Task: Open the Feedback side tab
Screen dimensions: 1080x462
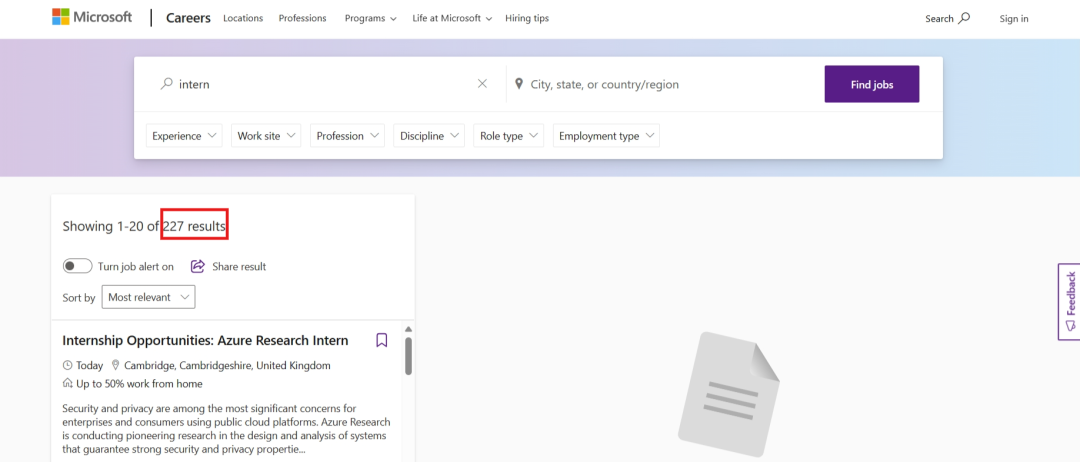Action: pos(1069,301)
